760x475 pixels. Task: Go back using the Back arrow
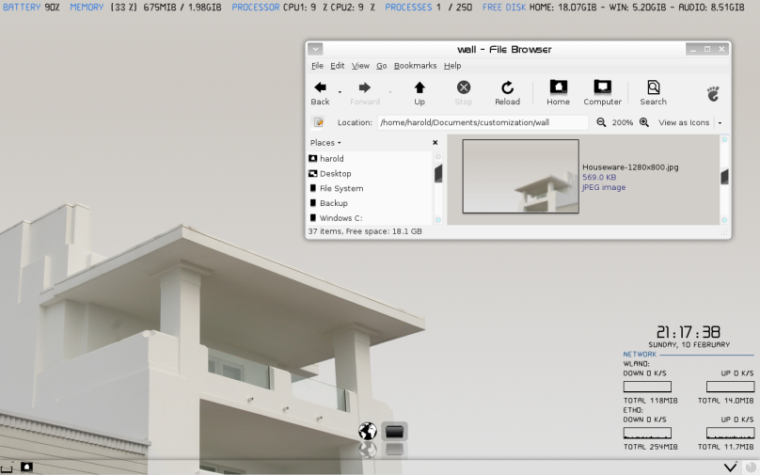[x=320, y=93]
